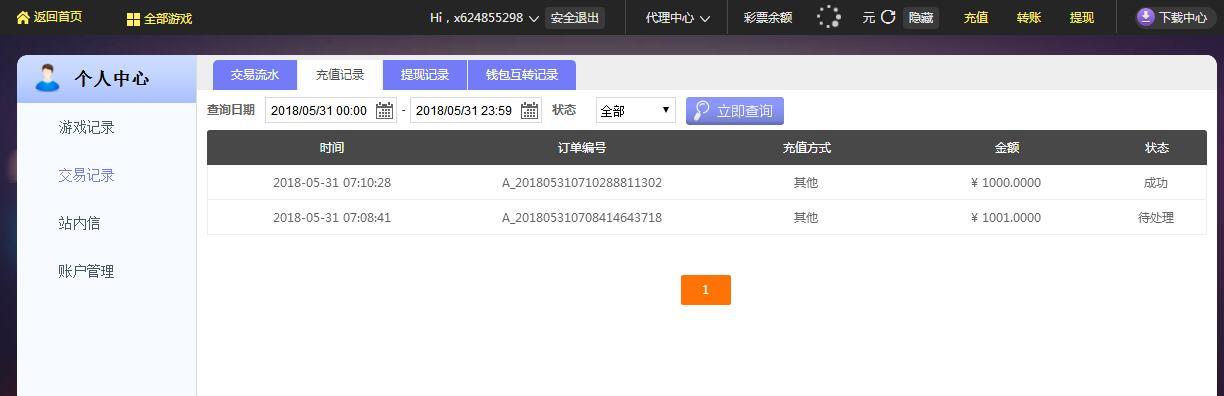The height and width of the screenshot is (396, 1224).
Task: Switch to the 交易流水 tab
Action: pyautogui.click(x=255, y=75)
